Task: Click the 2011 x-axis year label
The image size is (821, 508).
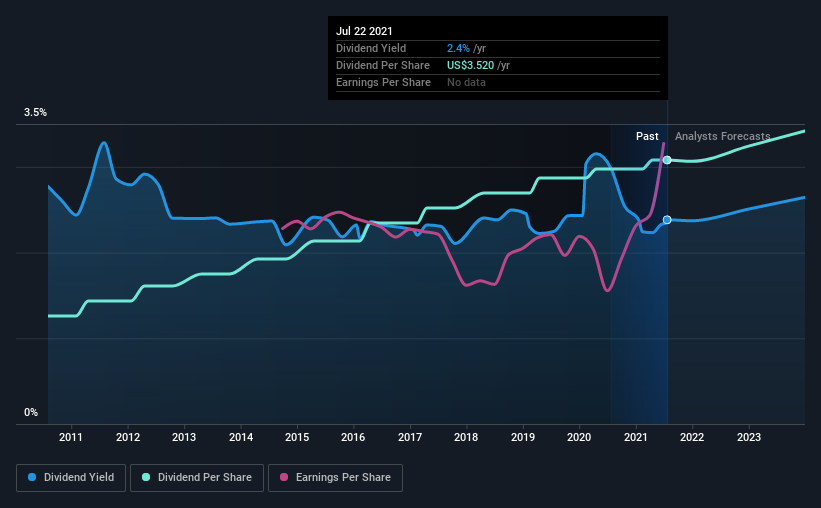Action: pyautogui.click(x=71, y=437)
